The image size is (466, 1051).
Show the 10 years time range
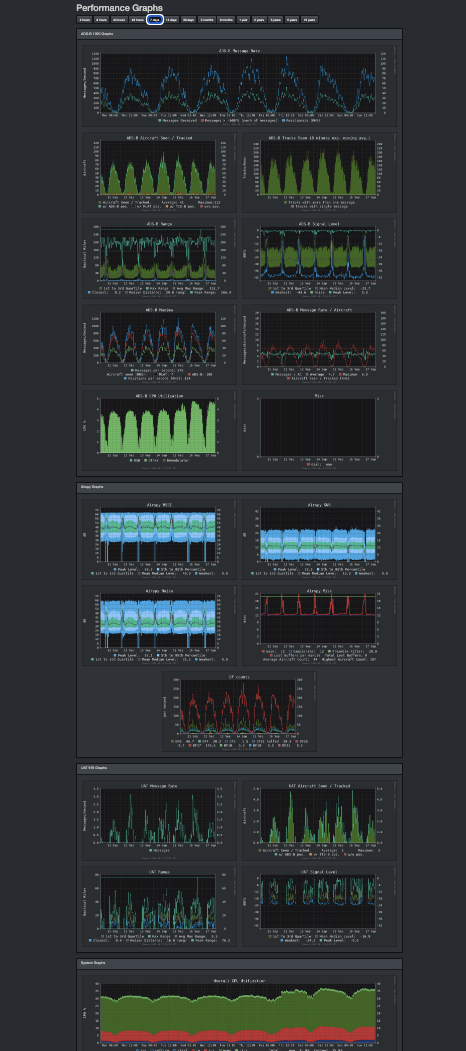309,20
